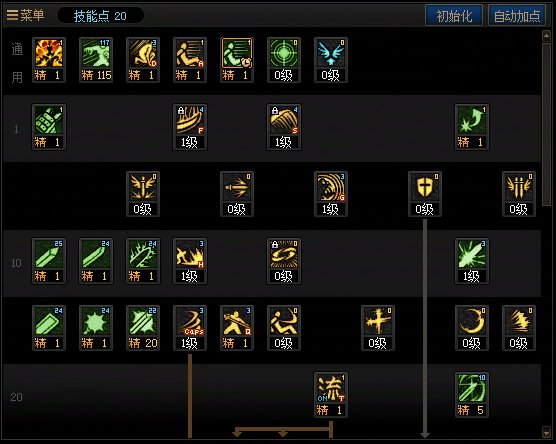This screenshot has width=556, height=444.
Task: Click the 初始化 reset button
Action: point(454,16)
